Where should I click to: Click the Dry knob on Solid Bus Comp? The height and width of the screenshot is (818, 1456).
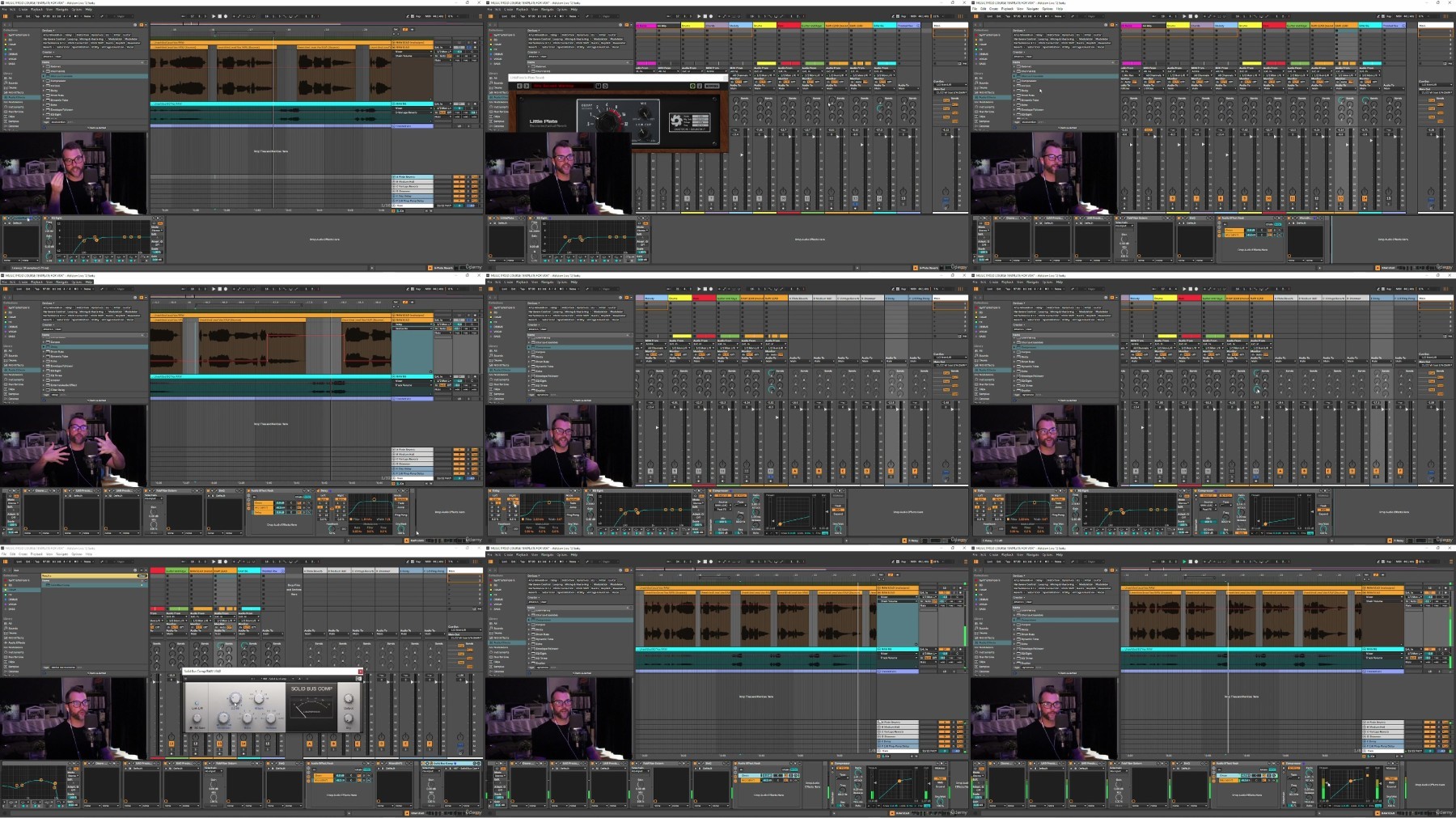pos(349,718)
